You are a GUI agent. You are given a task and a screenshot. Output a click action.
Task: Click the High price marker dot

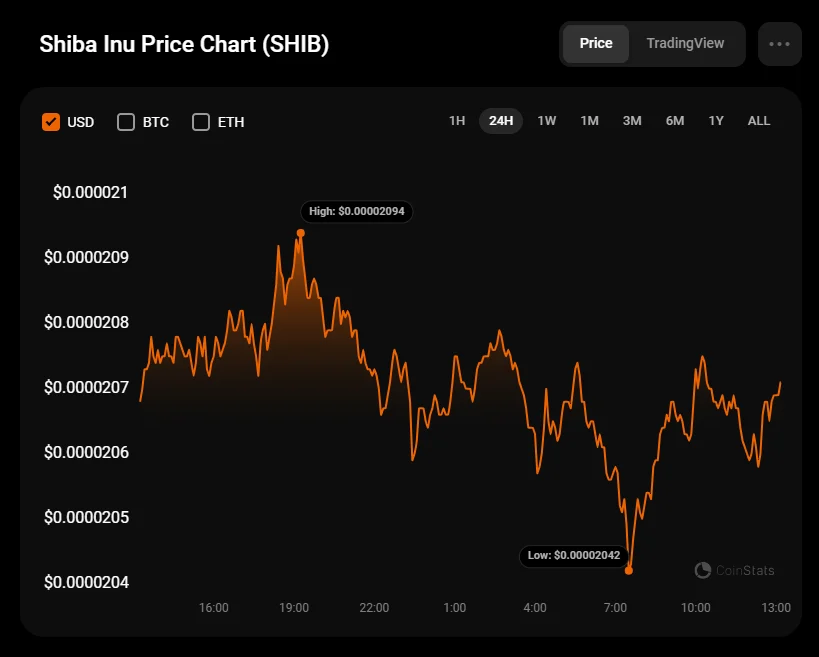(300, 233)
